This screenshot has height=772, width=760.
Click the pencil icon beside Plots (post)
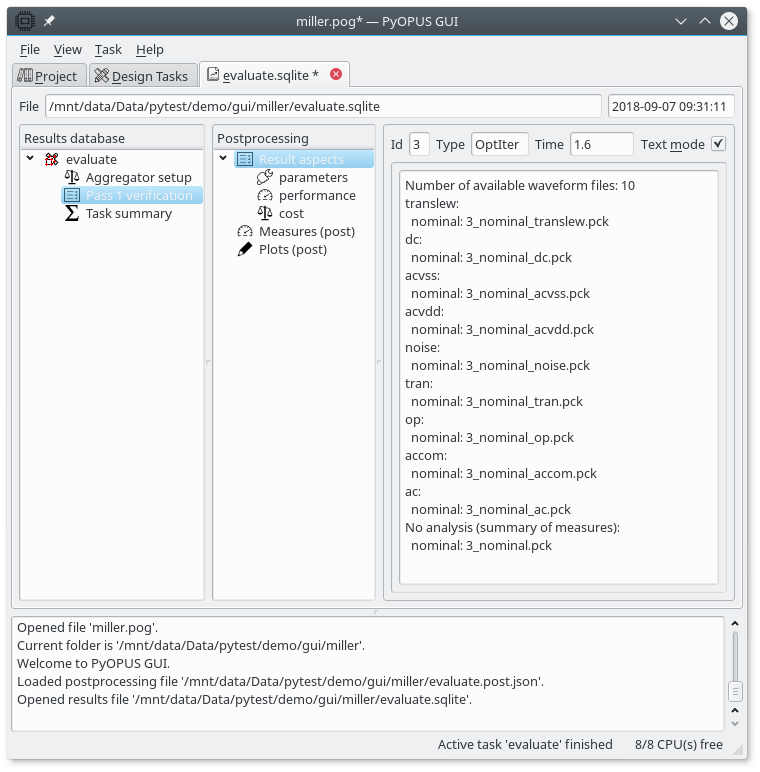pos(245,249)
